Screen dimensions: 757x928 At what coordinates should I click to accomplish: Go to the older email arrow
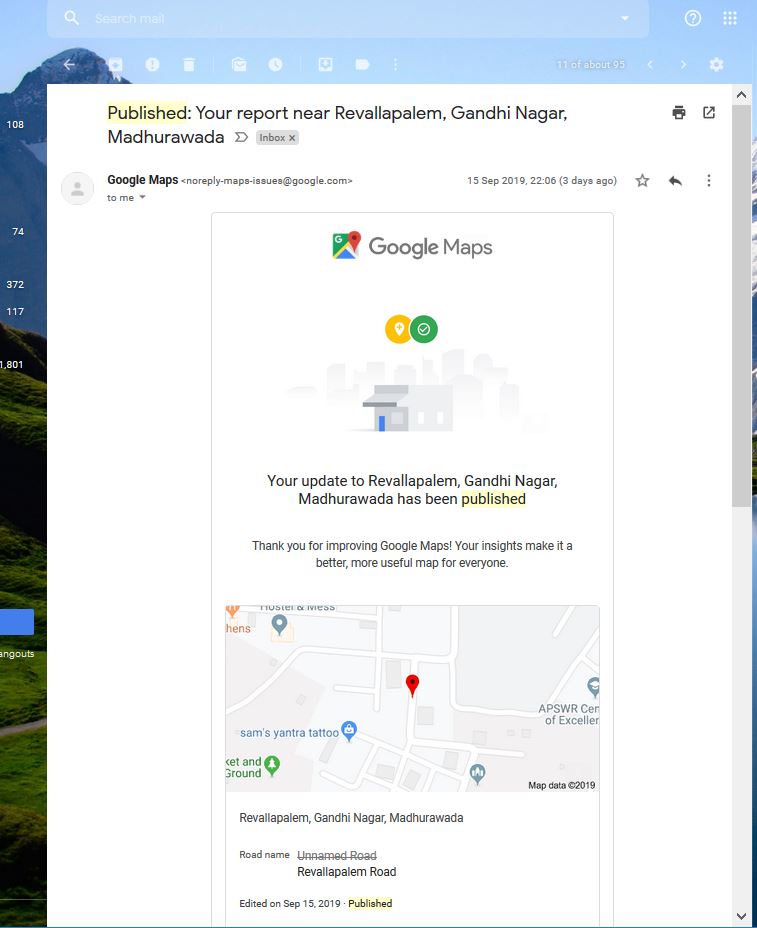[x=684, y=65]
